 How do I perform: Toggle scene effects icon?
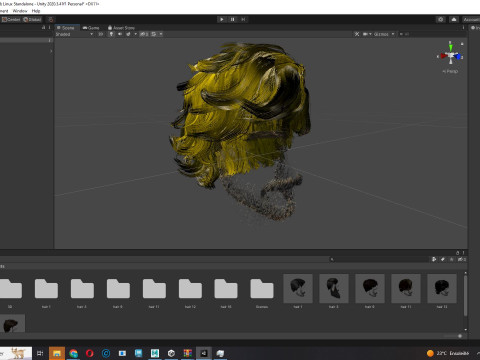click(128, 34)
